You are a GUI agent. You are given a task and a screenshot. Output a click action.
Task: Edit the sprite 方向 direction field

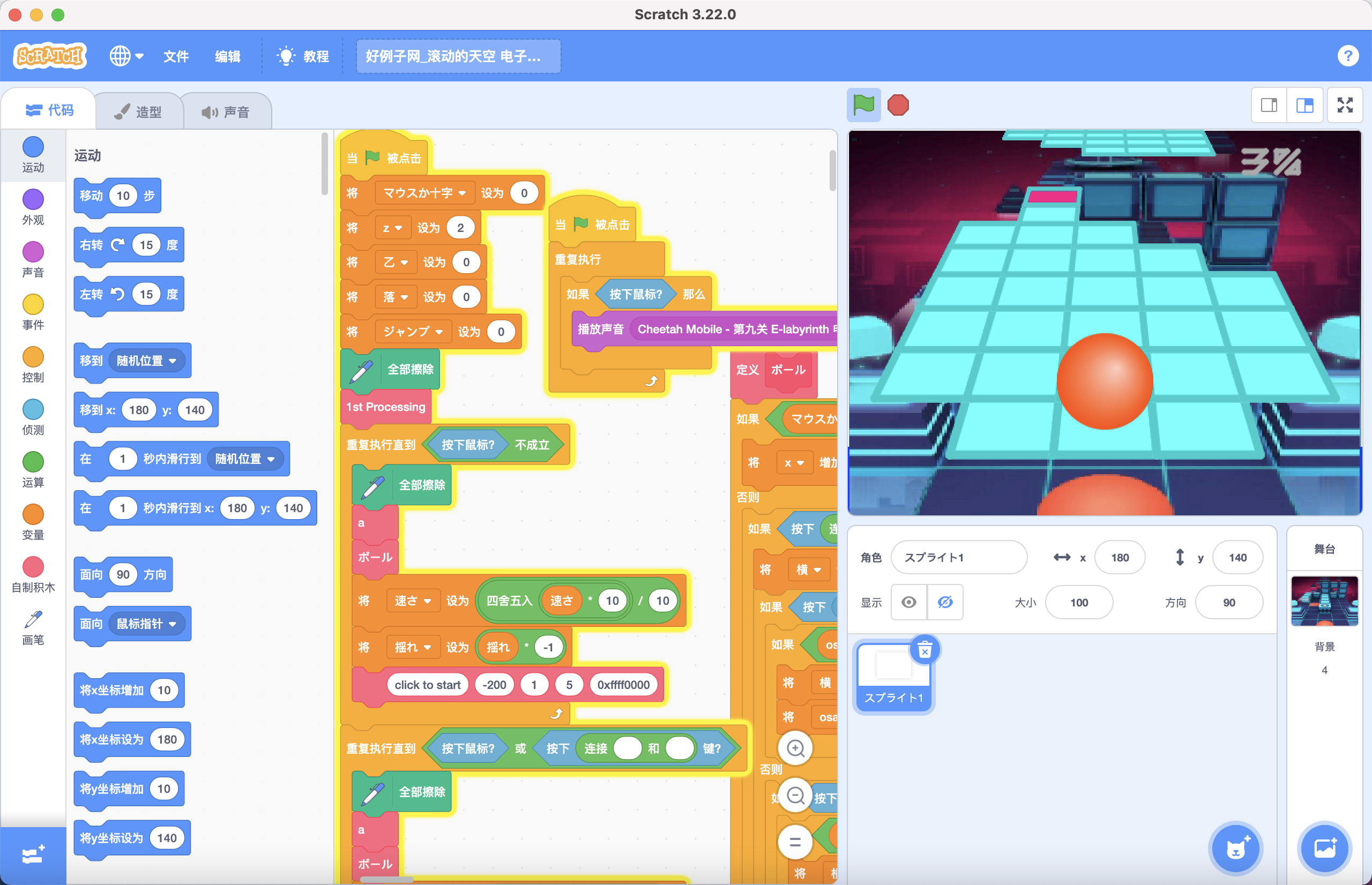click(x=1229, y=602)
